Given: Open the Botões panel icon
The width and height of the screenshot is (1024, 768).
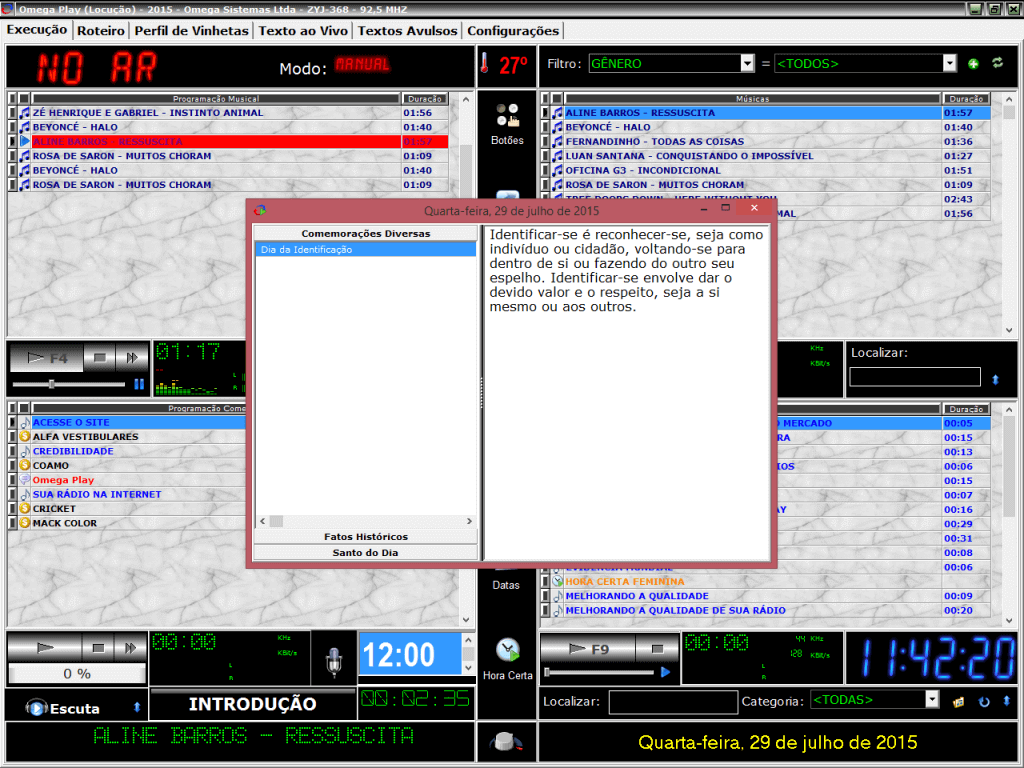Looking at the screenshot, I should pos(507,114).
